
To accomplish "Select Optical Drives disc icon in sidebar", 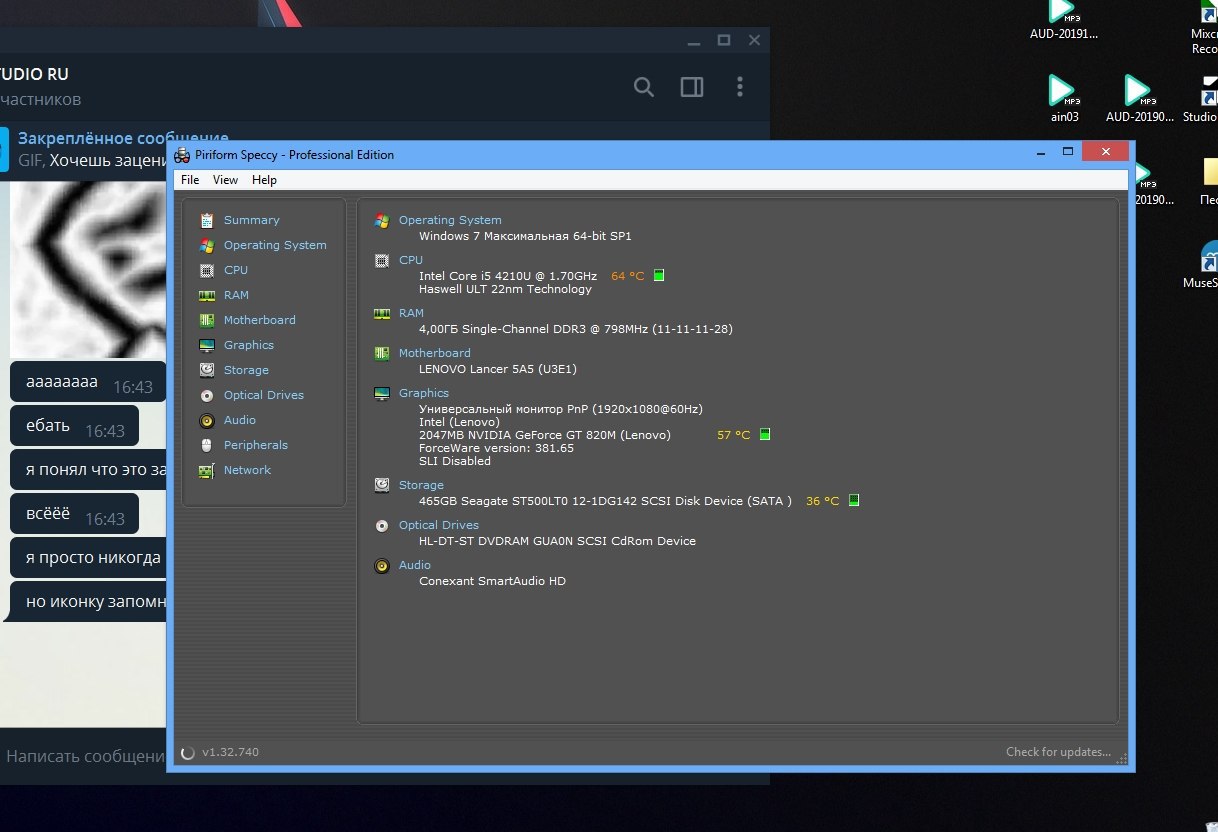I will click(207, 395).
